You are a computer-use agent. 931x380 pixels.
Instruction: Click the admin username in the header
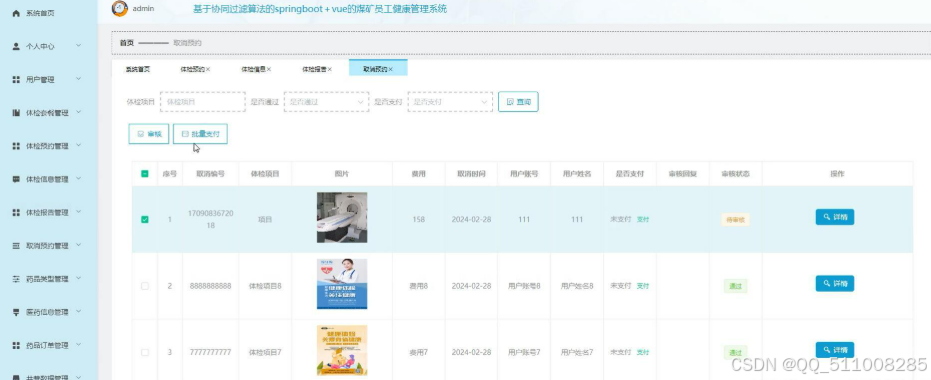click(x=143, y=8)
